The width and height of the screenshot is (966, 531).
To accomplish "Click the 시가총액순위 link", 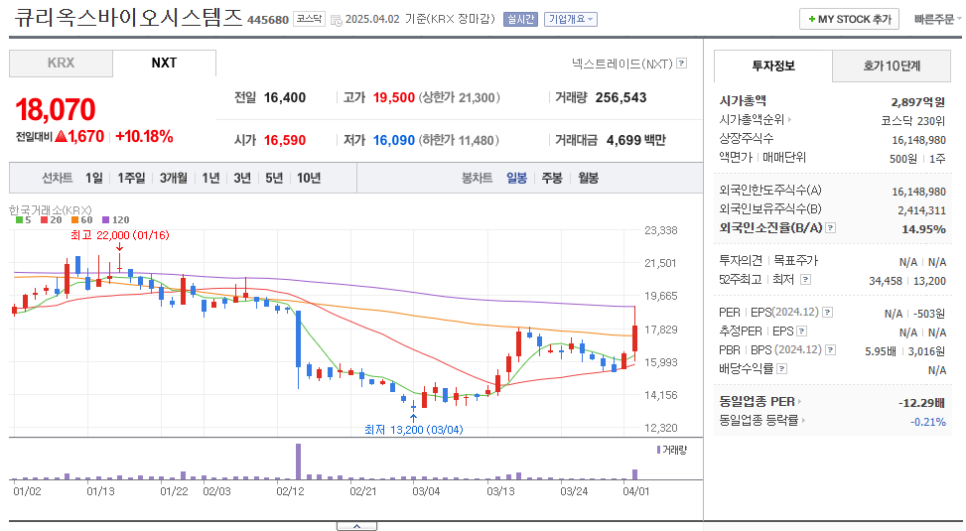I will pyautogui.click(x=751, y=120).
